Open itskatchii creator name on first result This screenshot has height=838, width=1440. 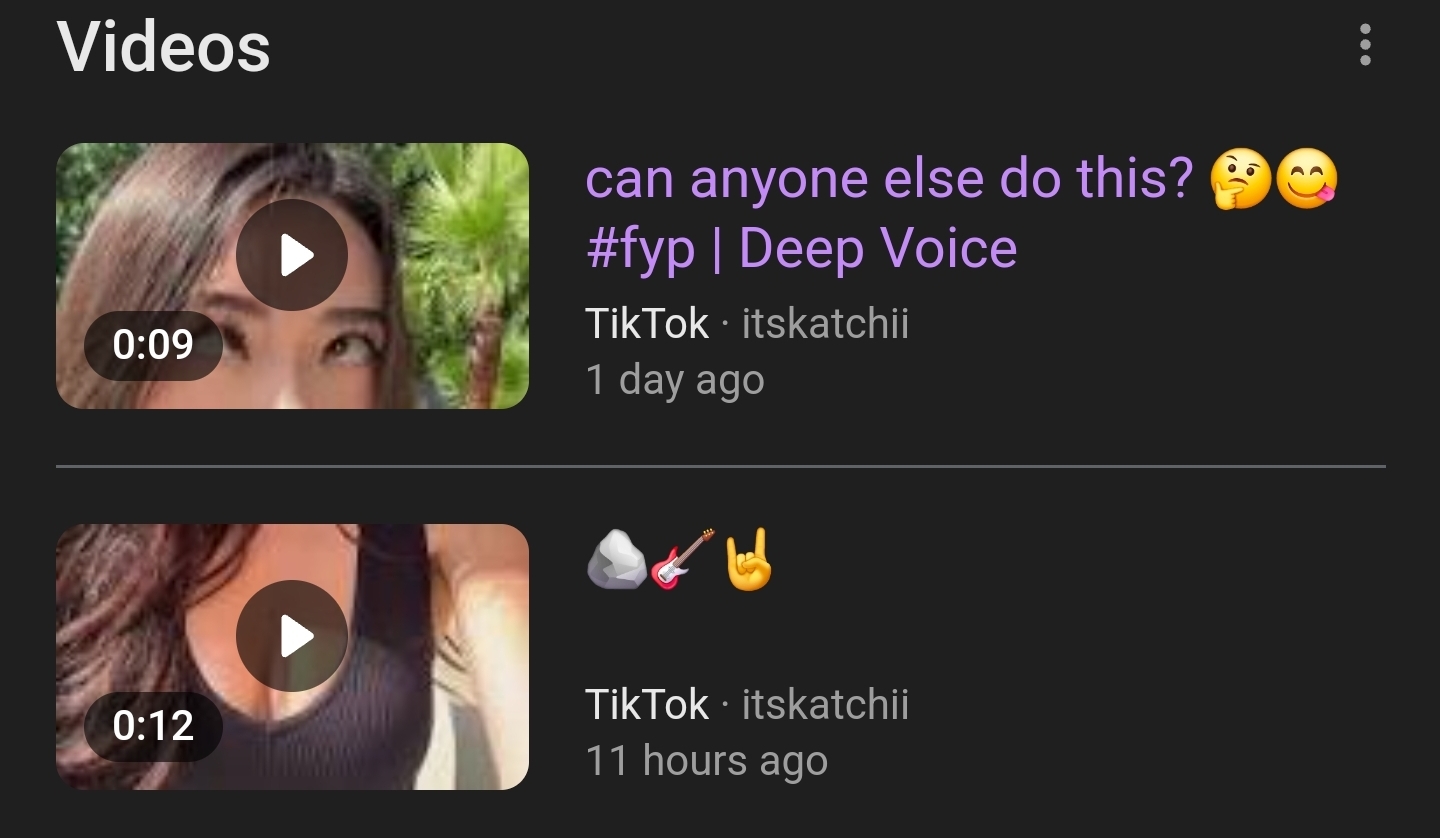pos(825,324)
